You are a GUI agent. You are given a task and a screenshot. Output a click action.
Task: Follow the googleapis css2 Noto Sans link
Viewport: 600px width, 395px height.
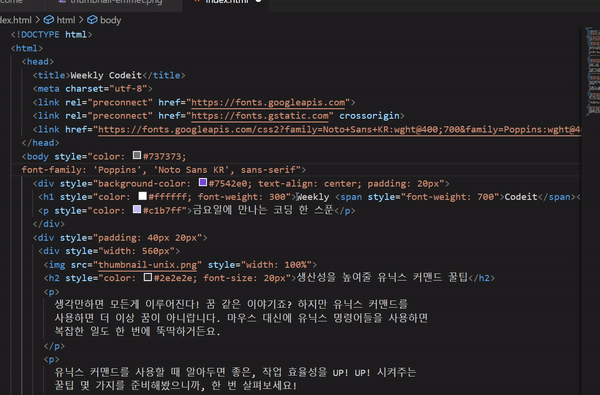[339, 130]
